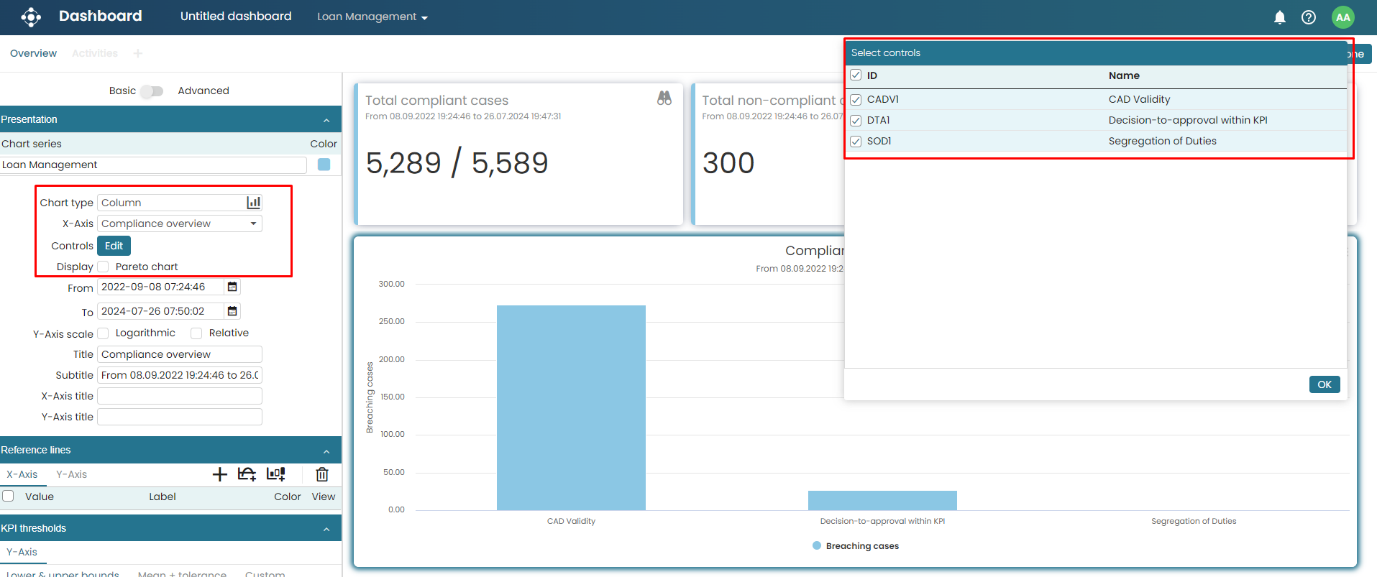Image resolution: width=1377 pixels, height=577 pixels.
Task: Open the help question mark icon
Action: pos(1308,17)
